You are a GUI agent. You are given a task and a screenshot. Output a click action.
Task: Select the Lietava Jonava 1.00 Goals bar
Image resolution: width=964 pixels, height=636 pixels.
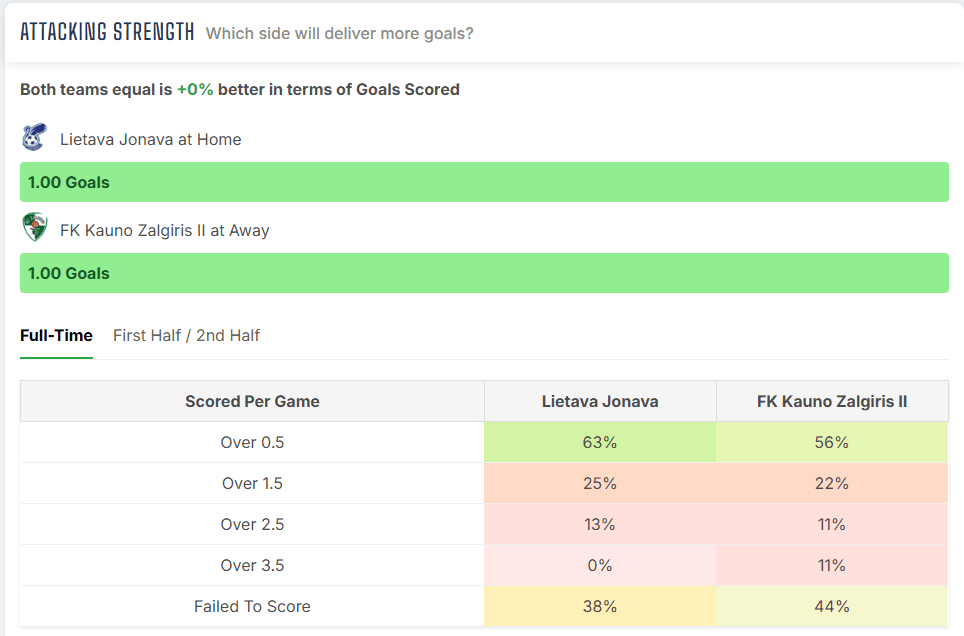coord(484,182)
